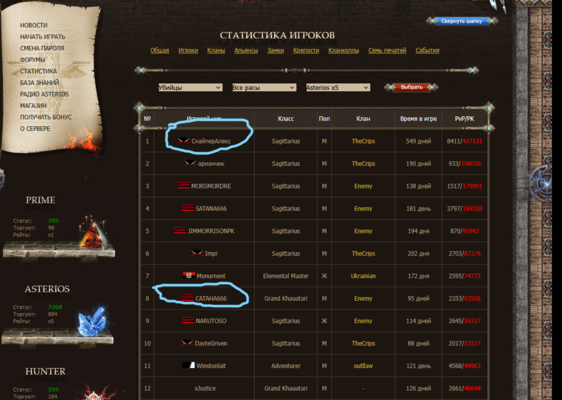Viewport: 562px width, 400px height.
Task: Click the clan crest beside ориончик
Action: (x=190, y=163)
